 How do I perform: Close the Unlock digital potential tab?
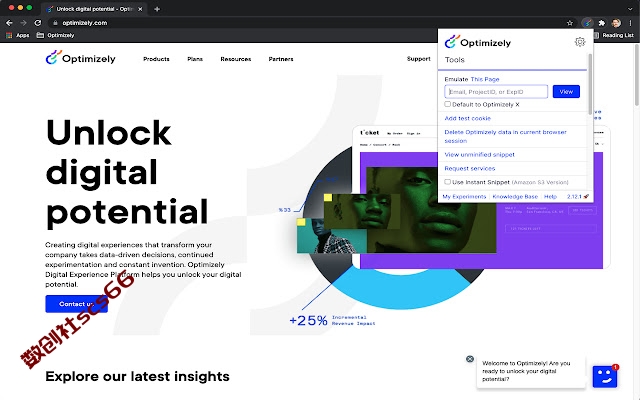pyautogui.click(x=140, y=9)
